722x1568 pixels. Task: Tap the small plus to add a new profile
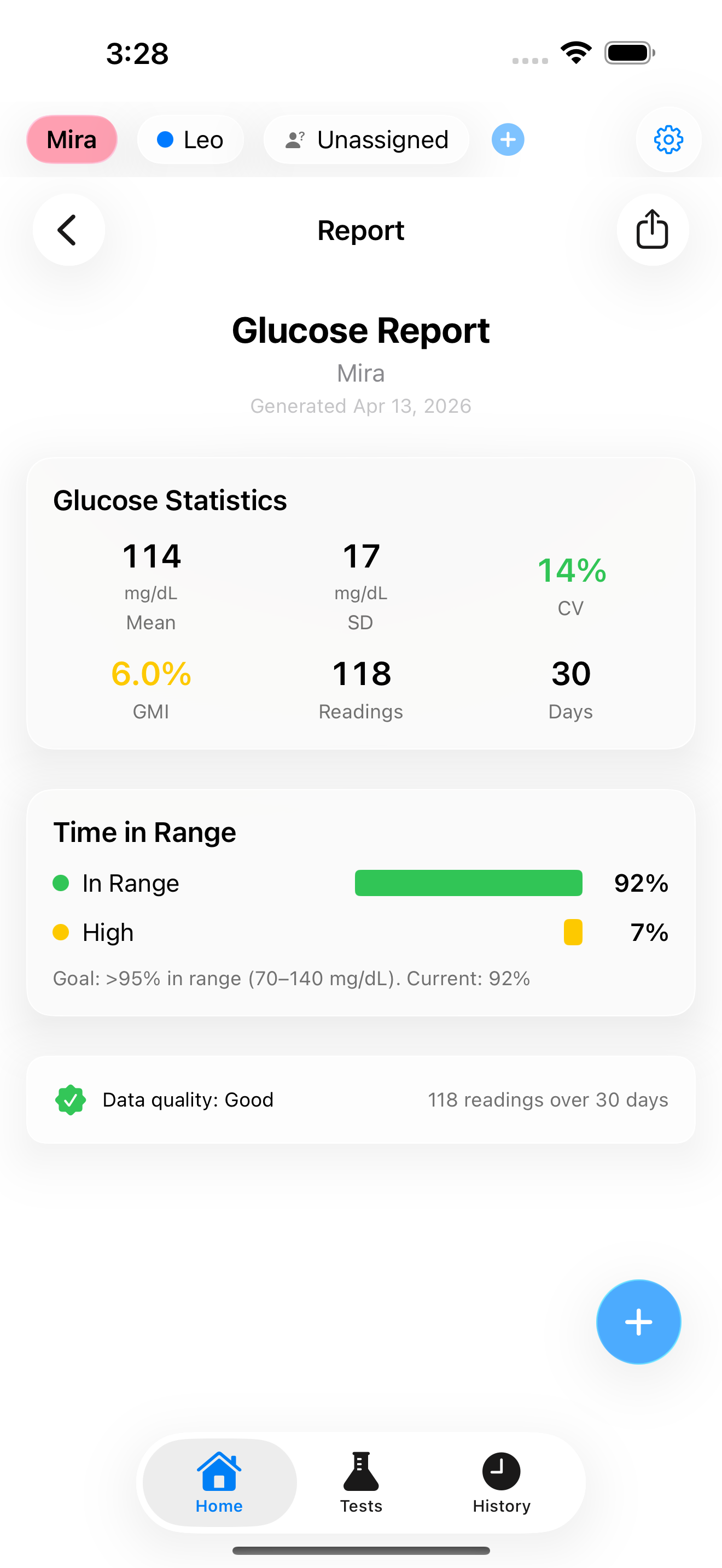508,139
